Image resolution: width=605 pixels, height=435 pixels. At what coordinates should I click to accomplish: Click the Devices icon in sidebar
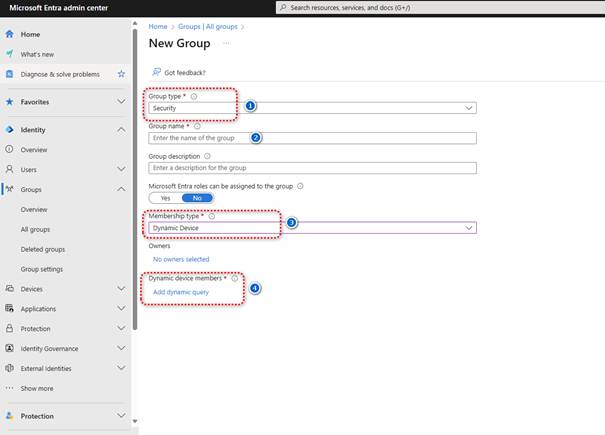tap(10, 288)
